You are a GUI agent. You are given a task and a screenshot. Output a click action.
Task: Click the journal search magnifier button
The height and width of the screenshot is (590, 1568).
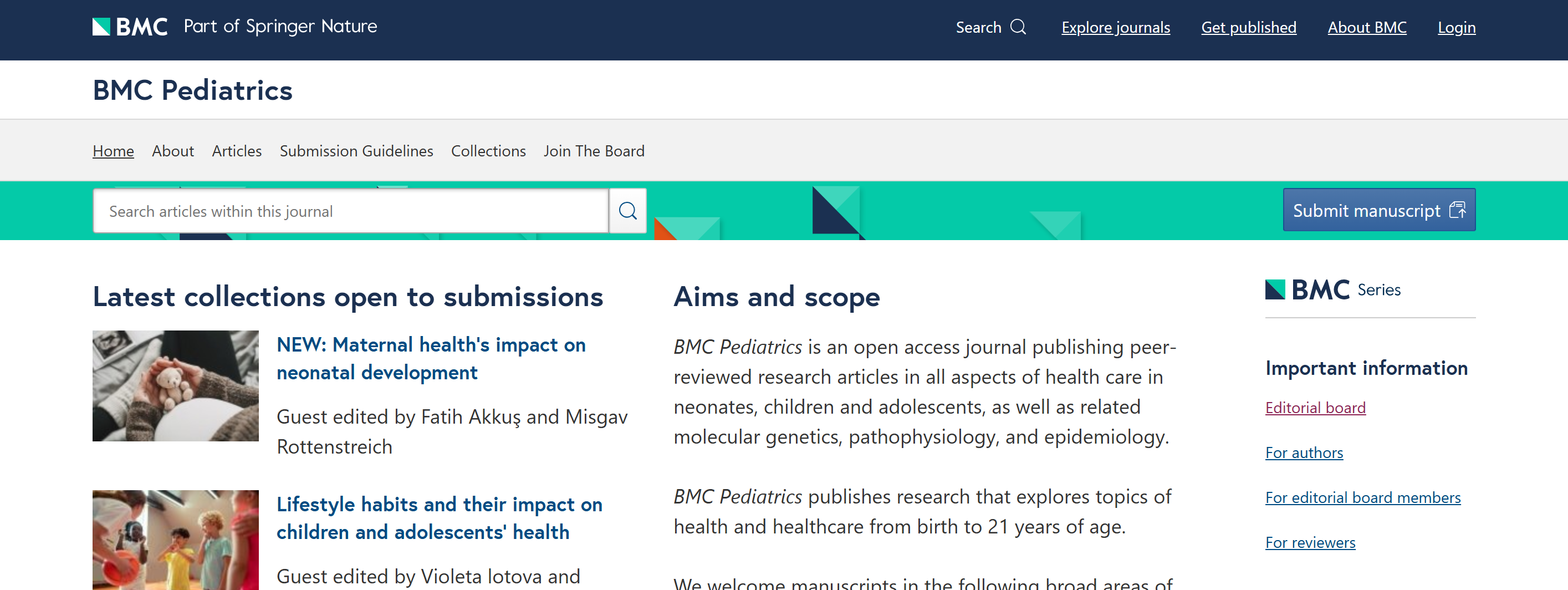coord(627,211)
